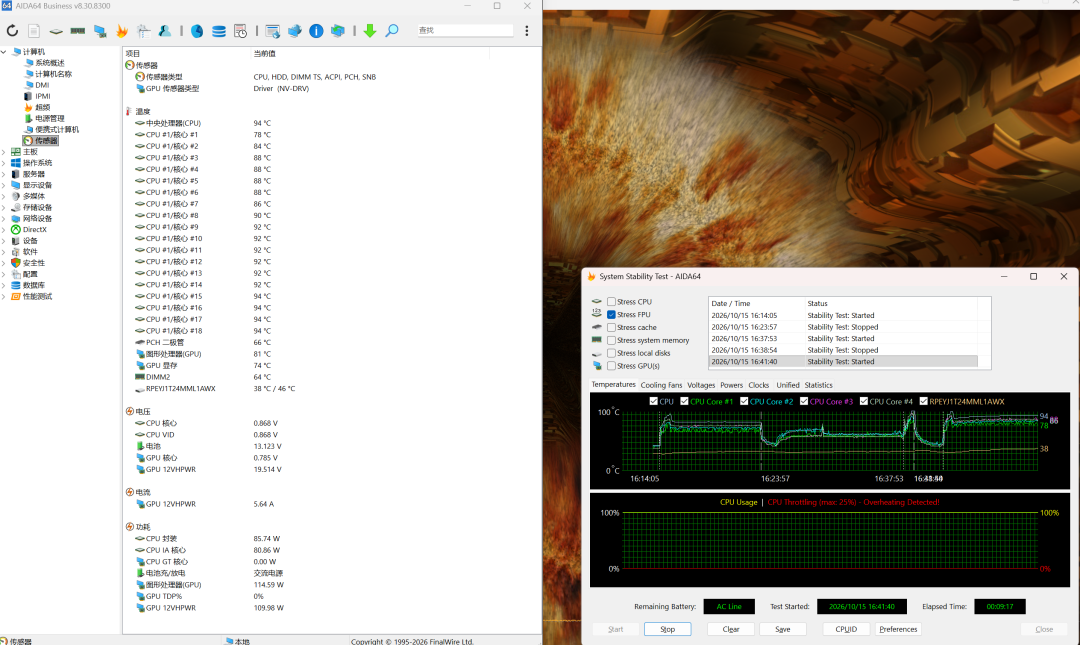This screenshot has height=645, width=1080.
Task: Expand the 性能测试 tree node
Action: pyautogui.click(x=4, y=296)
